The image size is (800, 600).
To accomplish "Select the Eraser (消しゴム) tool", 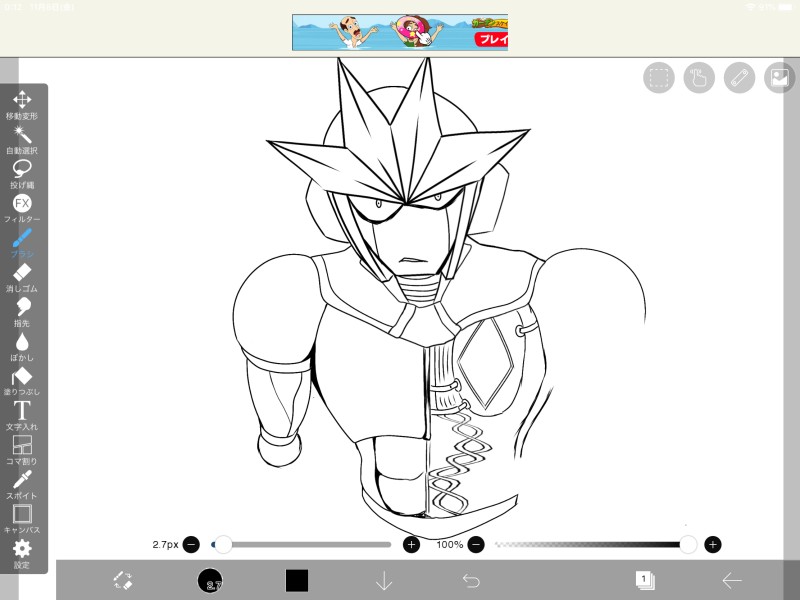I will point(22,278).
